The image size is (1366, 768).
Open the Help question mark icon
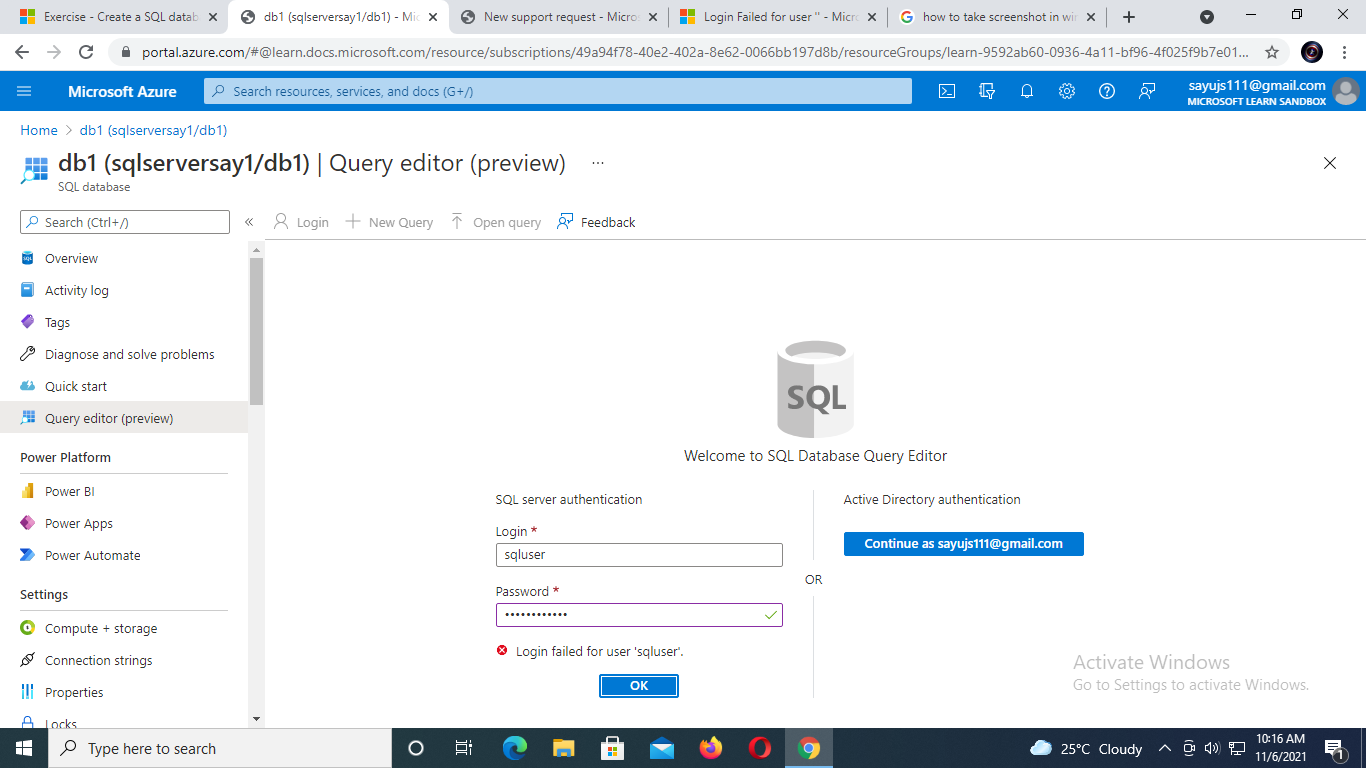pos(1107,91)
